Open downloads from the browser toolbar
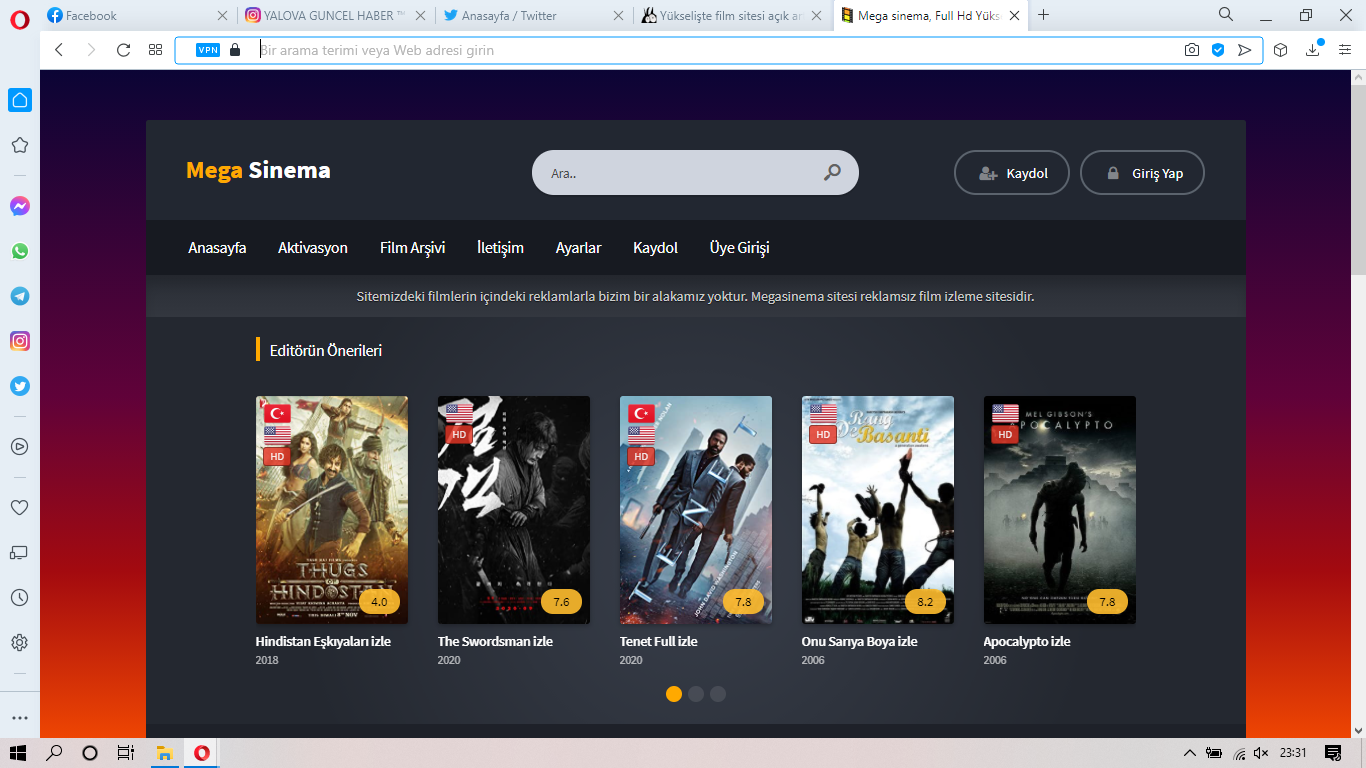This screenshot has height=768, width=1366. click(x=1314, y=50)
